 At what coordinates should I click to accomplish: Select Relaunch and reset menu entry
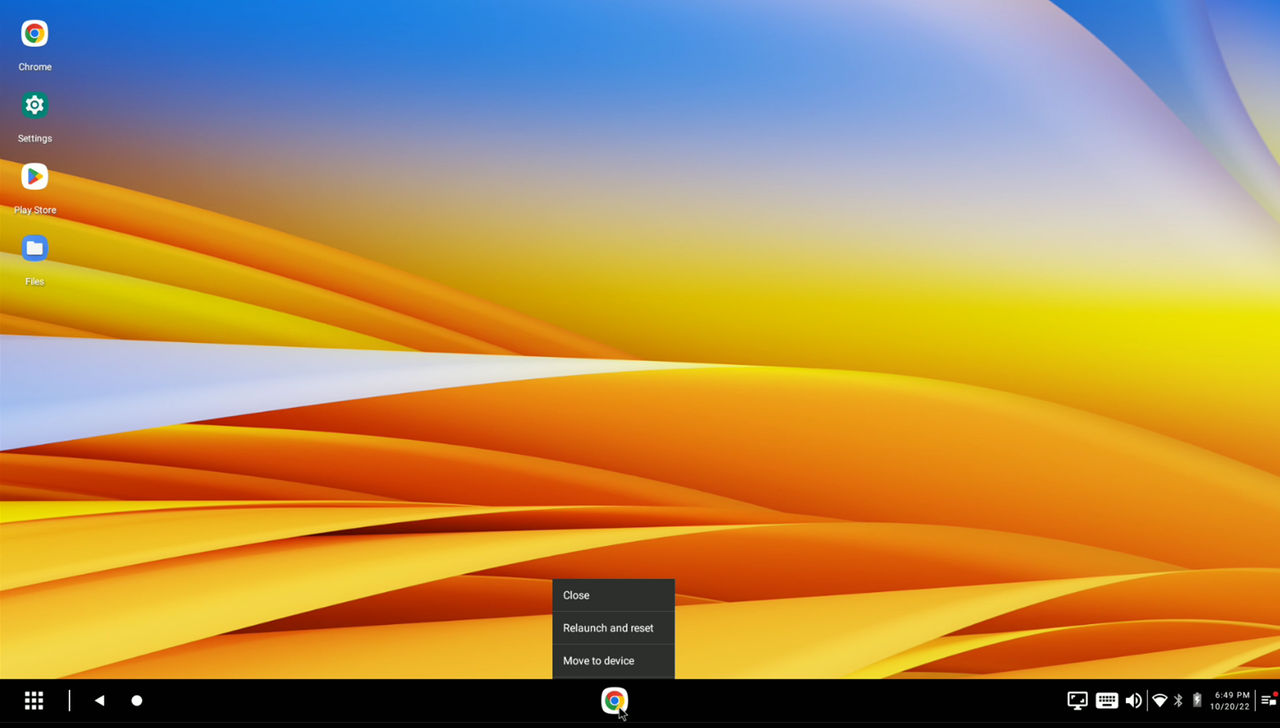click(x=613, y=628)
